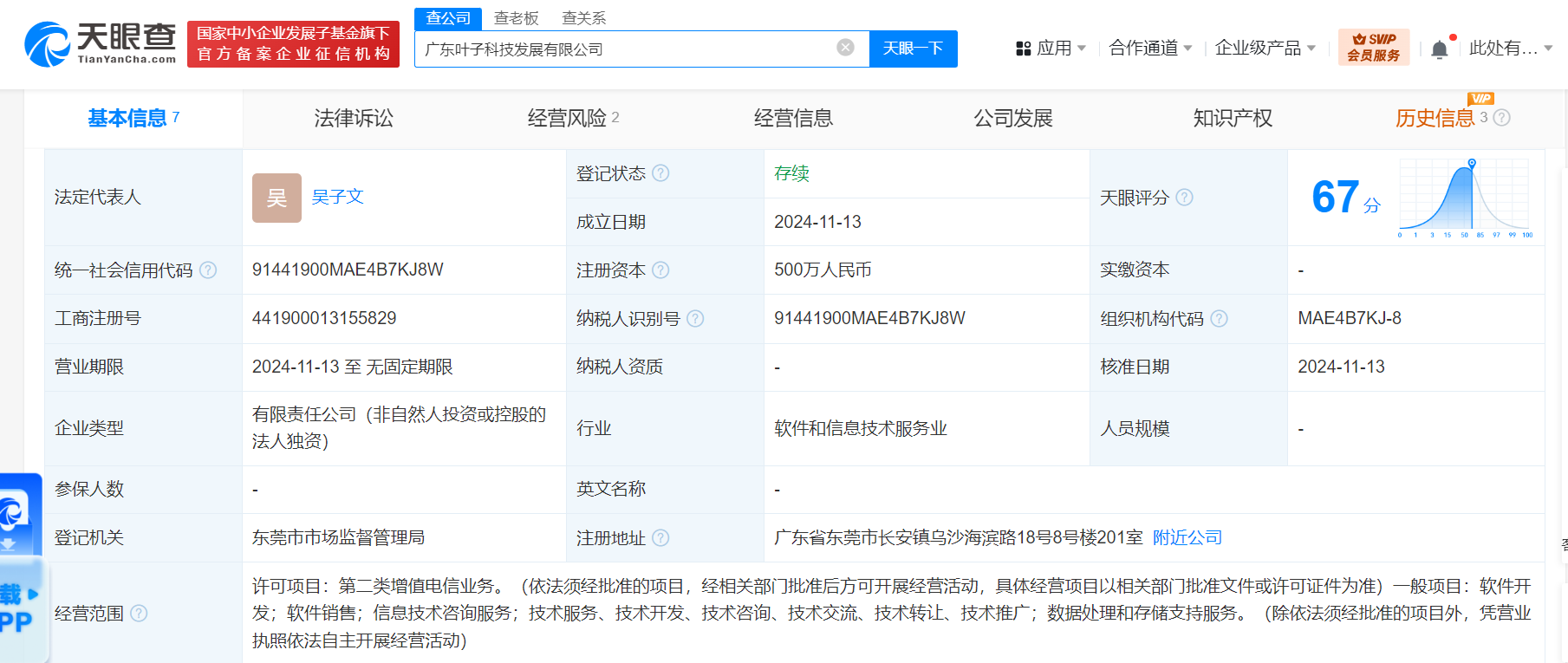
Task: Open the 知识产权 tab
Action: [1232, 119]
